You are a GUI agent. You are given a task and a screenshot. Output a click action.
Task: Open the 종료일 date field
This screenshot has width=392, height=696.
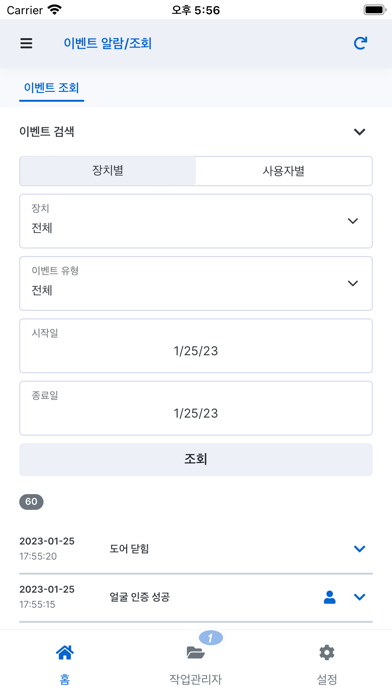pos(196,408)
